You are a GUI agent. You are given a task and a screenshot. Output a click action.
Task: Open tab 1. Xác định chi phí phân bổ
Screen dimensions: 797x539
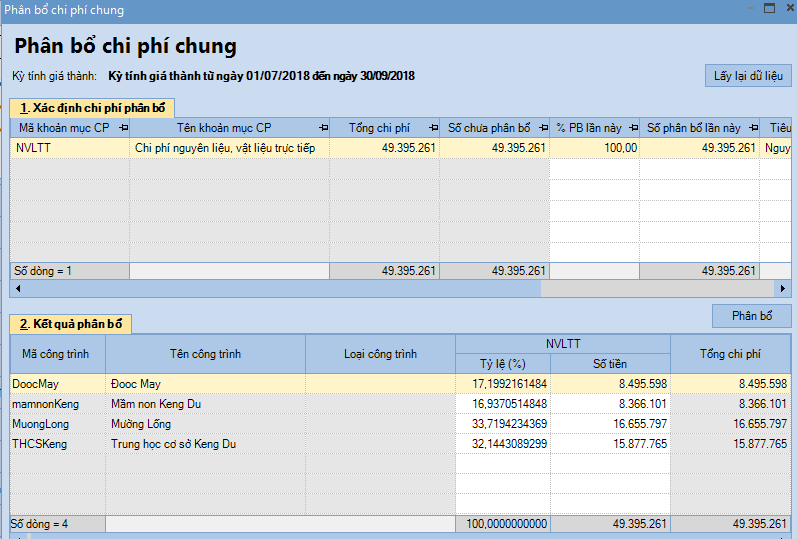pyautogui.click(x=92, y=108)
